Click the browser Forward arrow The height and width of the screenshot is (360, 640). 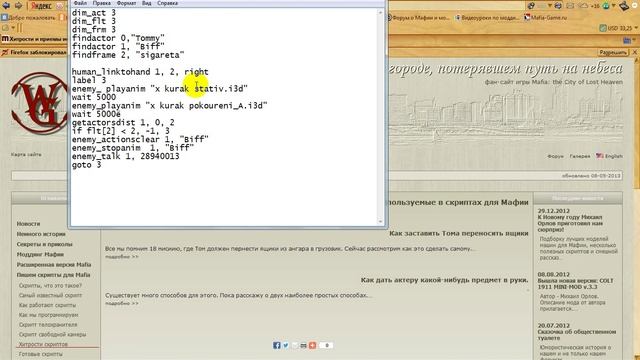pyautogui.click(x=18, y=6)
